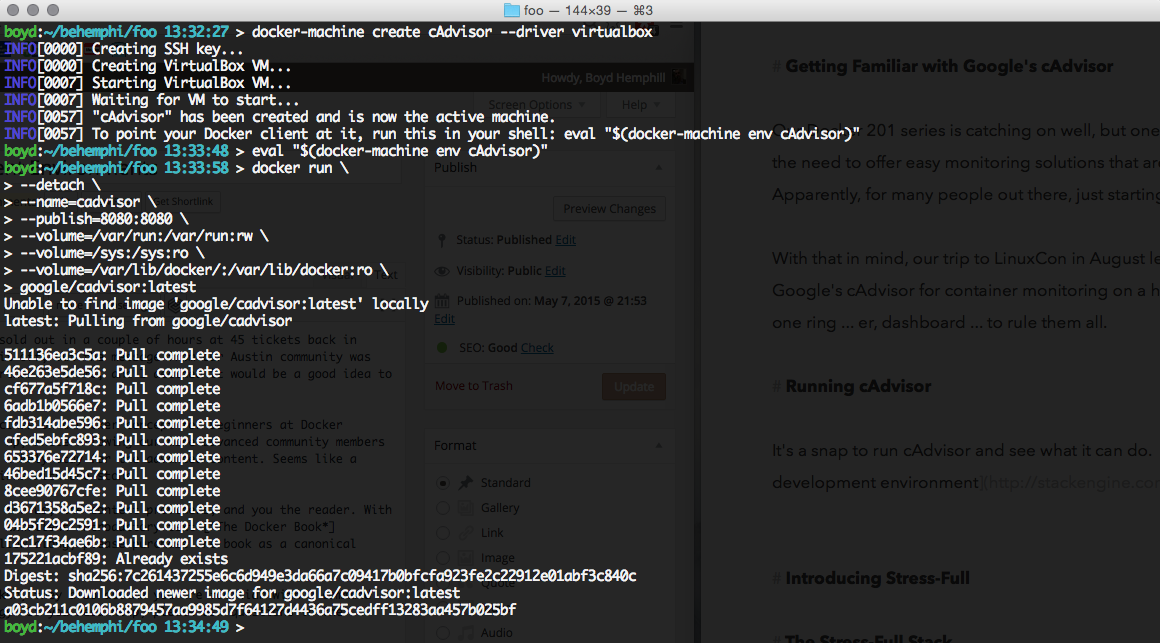Click the --volume=/sys:/sys:ro argument line

tap(104, 253)
